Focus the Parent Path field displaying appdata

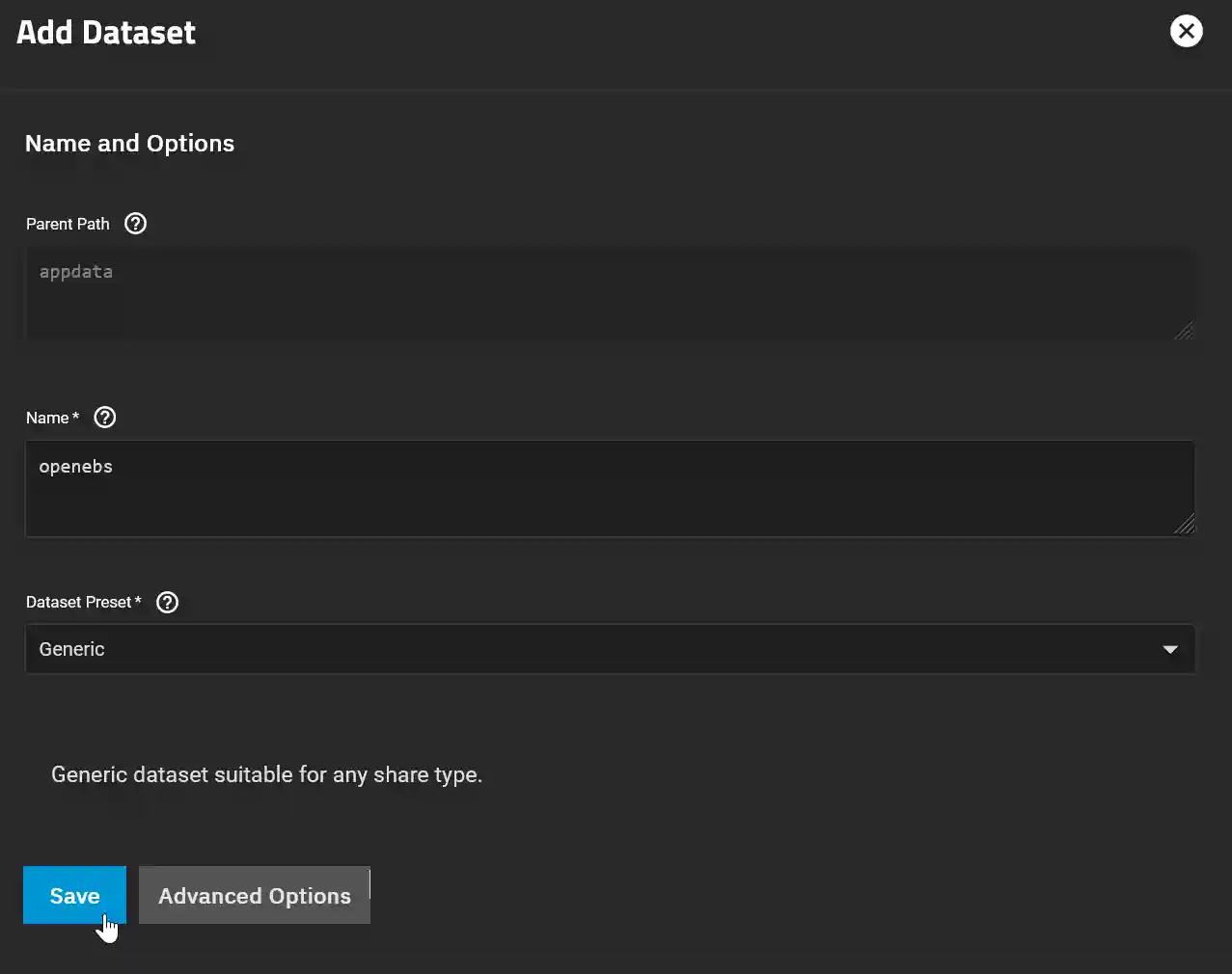coord(610,294)
